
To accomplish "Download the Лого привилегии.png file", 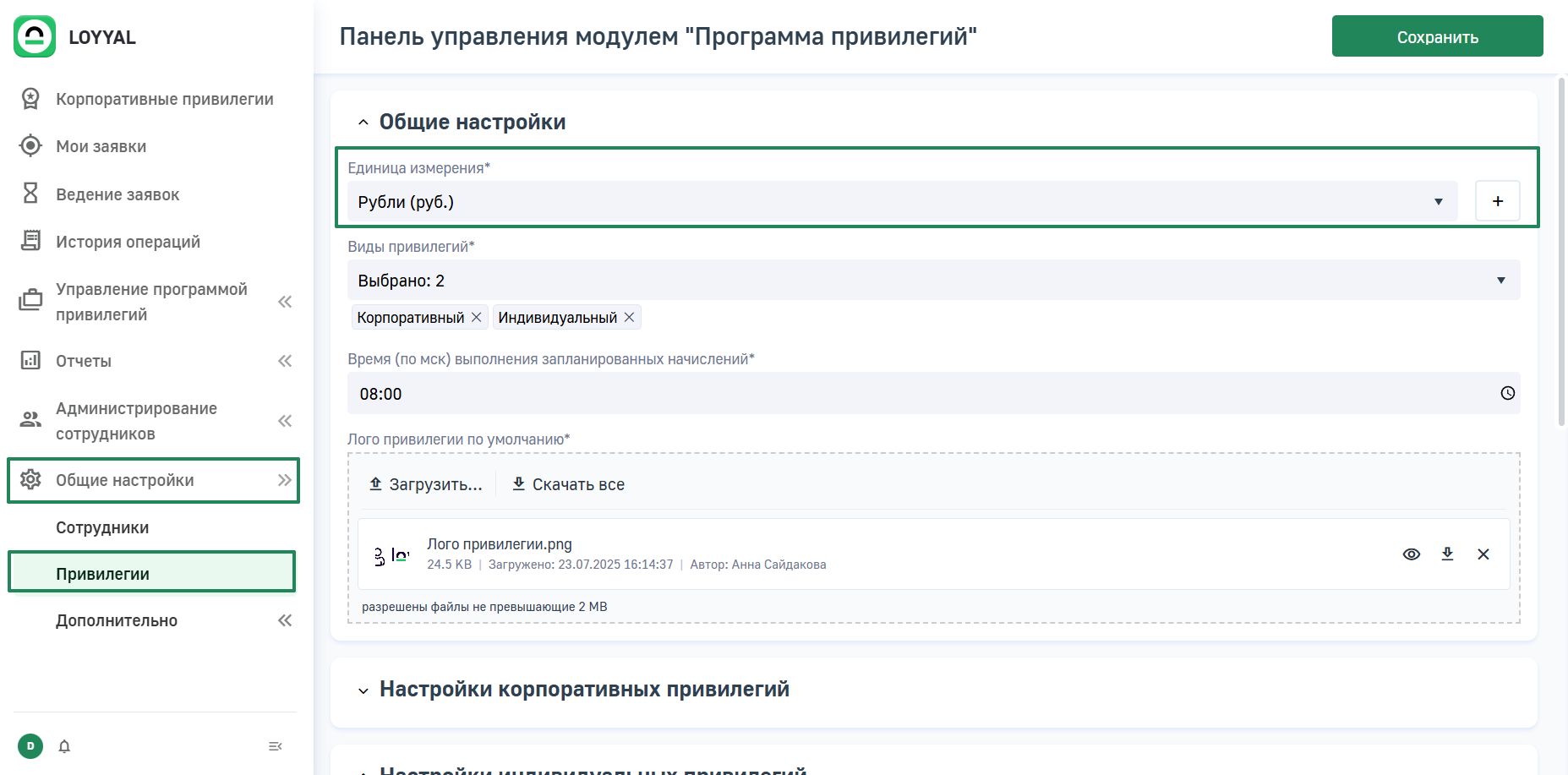I will coord(1447,554).
